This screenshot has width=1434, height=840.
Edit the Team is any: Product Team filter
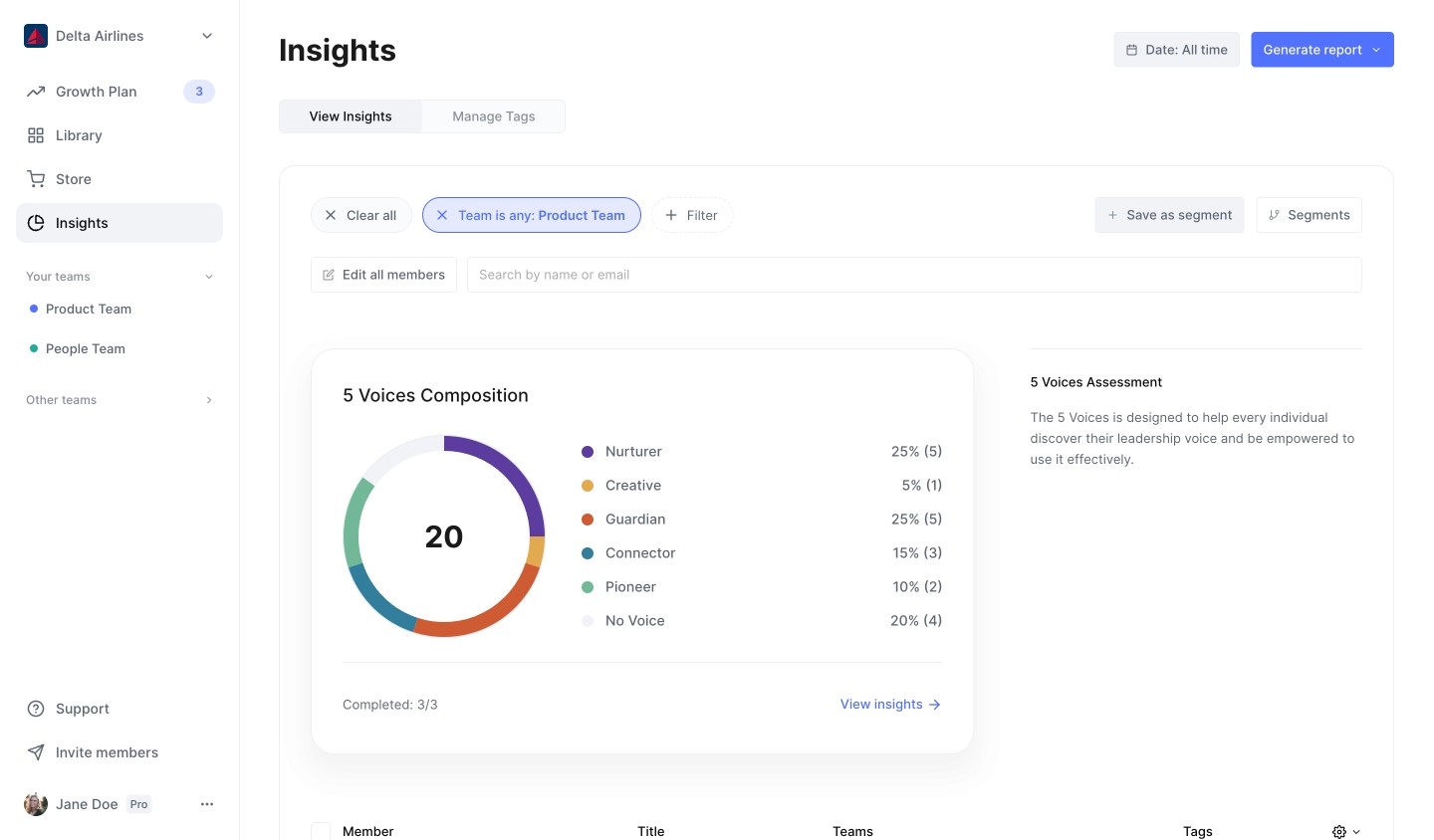click(x=542, y=215)
